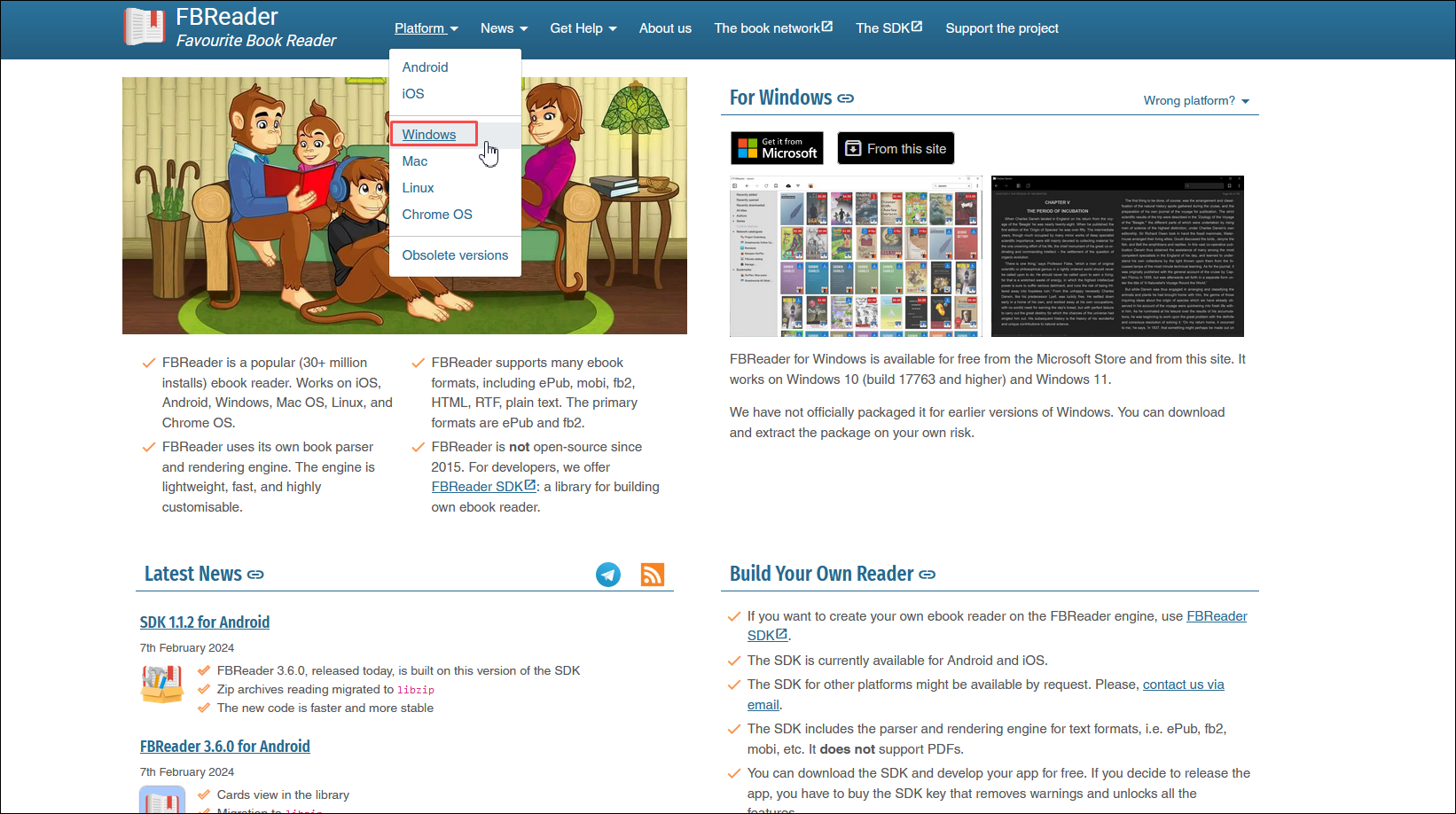Screen dimensions: 1456x814
Task: Open the library view screenshot thumbnail
Action: [856, 256]
